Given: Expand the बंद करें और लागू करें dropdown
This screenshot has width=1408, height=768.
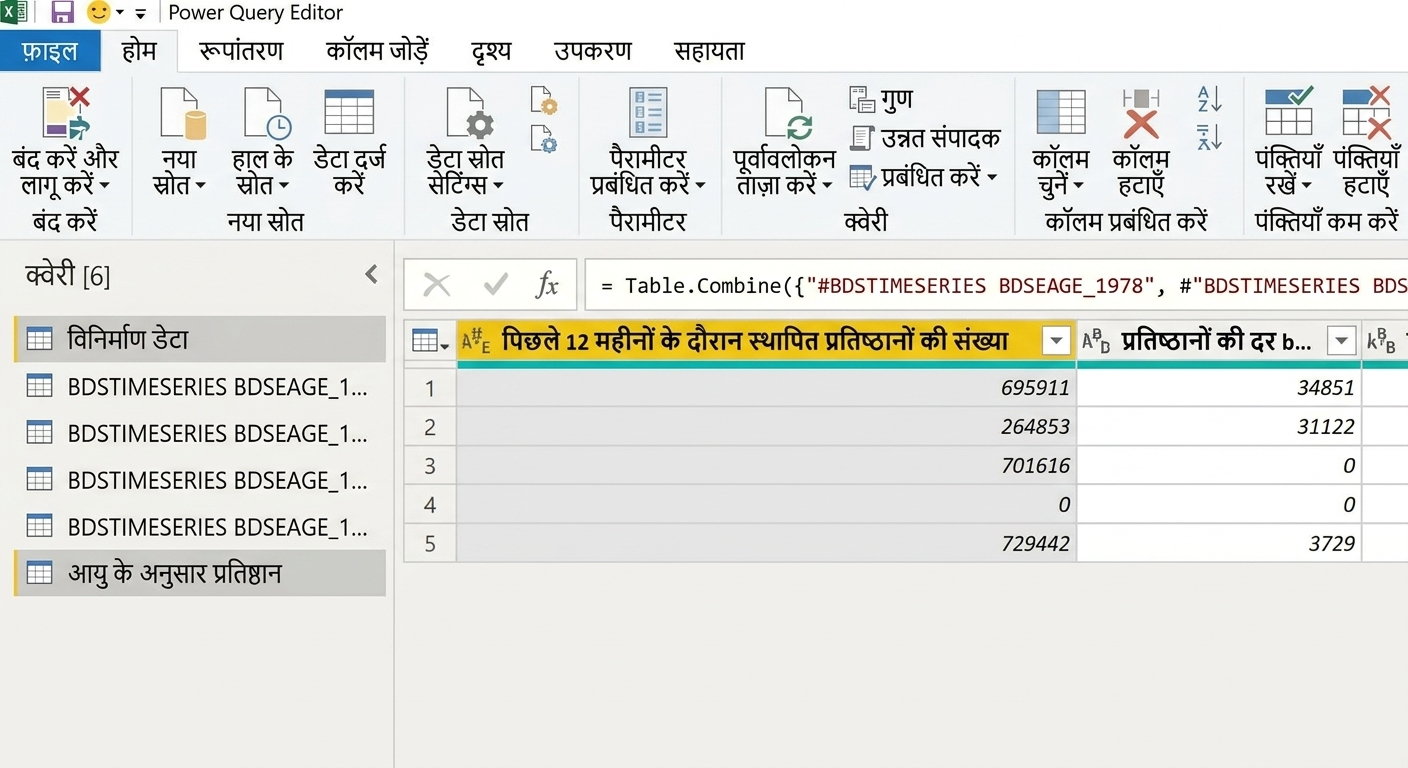Looking at the screenshot, I should 105,187.
